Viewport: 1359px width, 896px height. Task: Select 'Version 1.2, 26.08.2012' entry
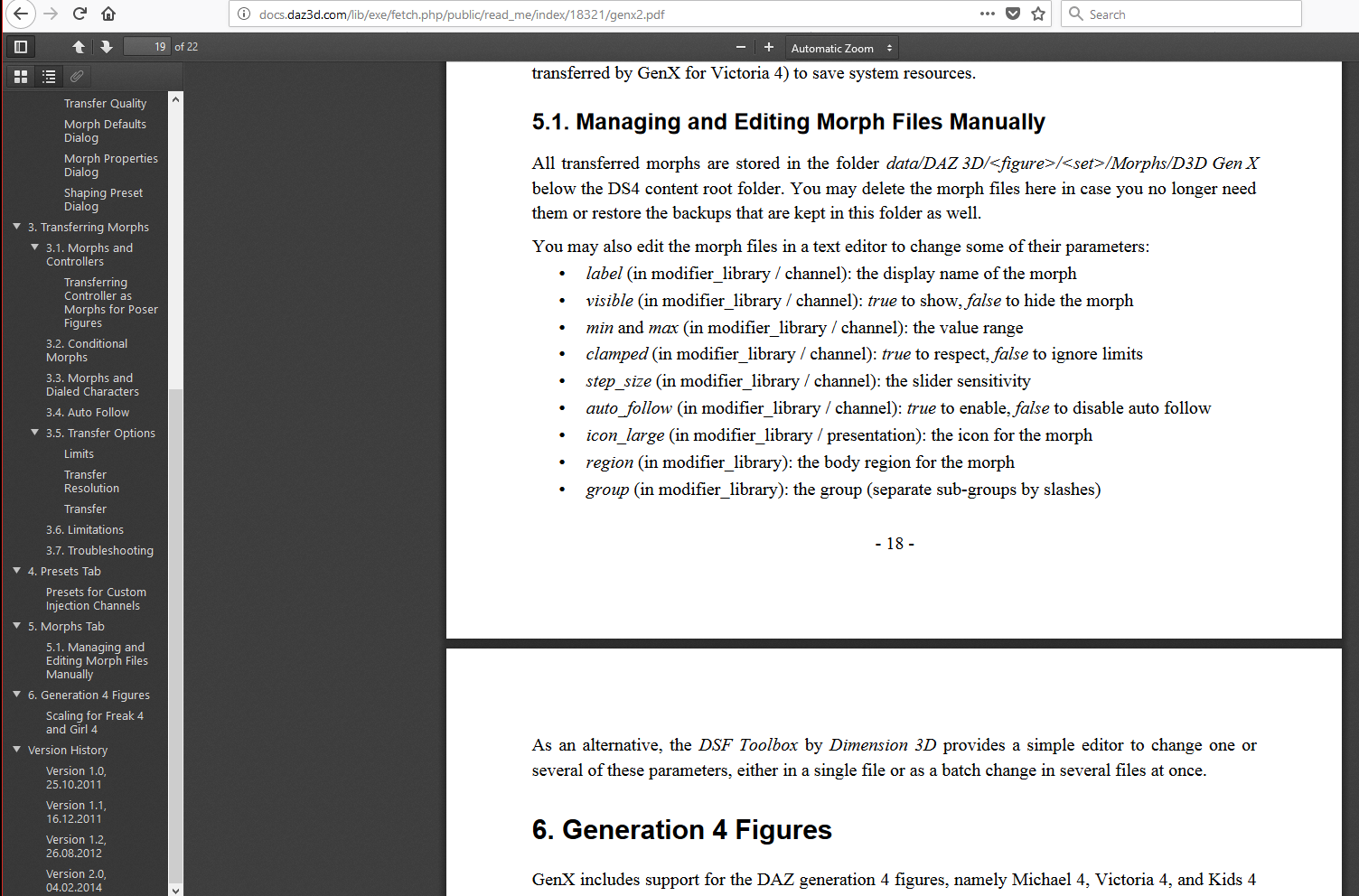76,846
